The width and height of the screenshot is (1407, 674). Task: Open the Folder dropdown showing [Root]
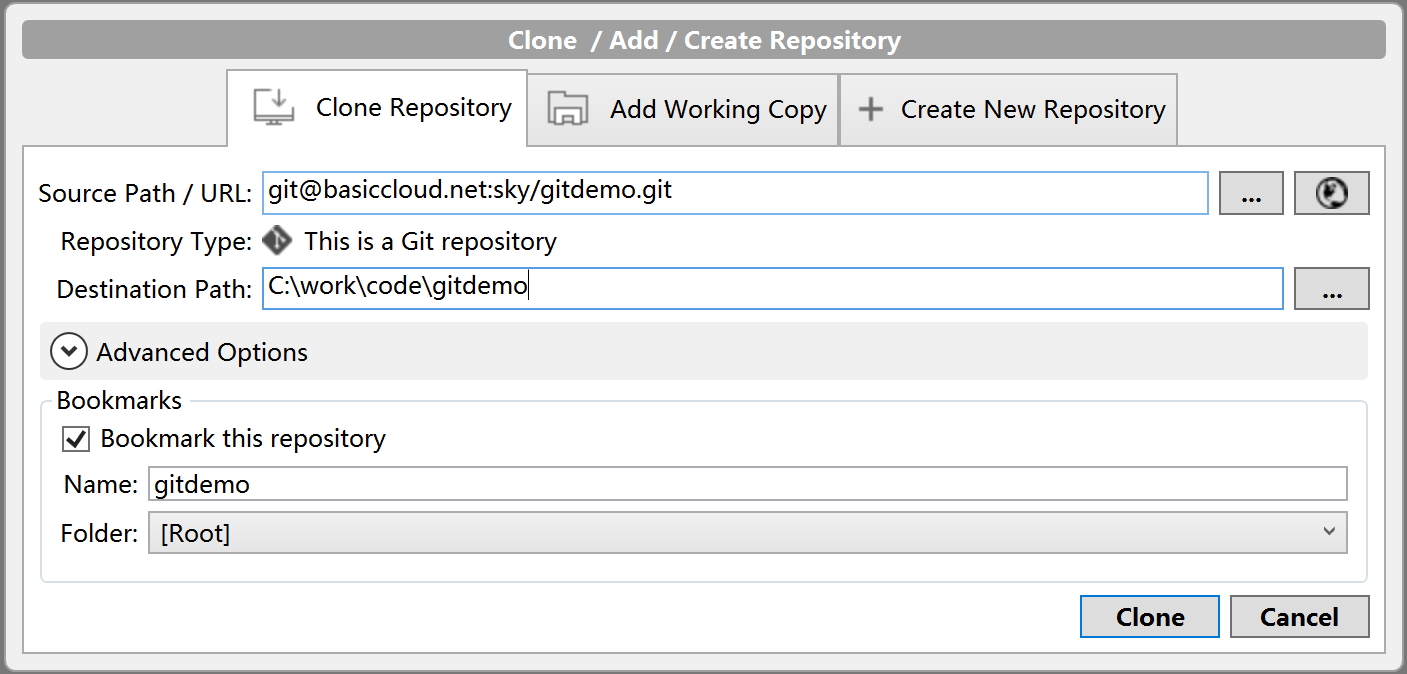tap(746, 533)
